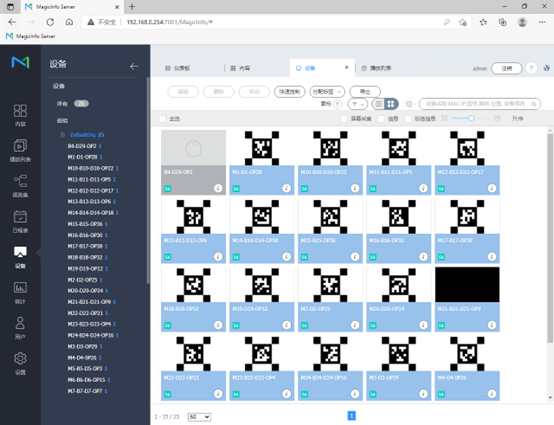
Task: Open the 内容 section in left sidebar
Action: pos(20,115)
